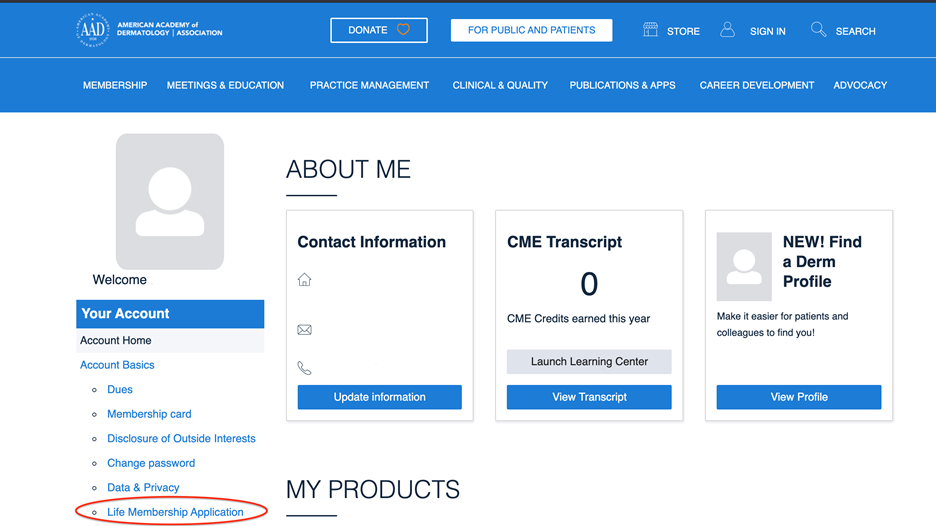The width and height of the screenshot is (936, 526).
Task: Open the Advocacy menu
Action: (x=860, y=85)
